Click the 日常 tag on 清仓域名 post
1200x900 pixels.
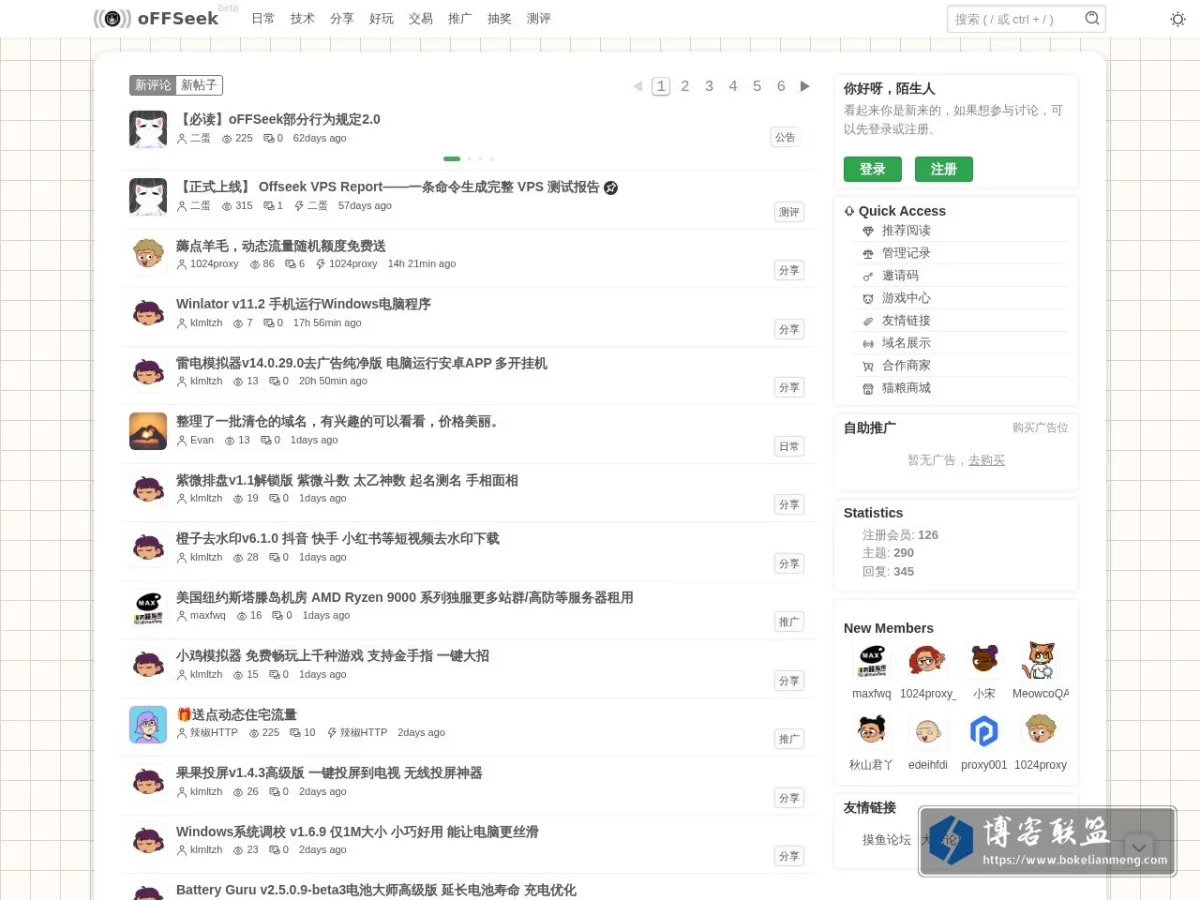(x=789, y=446)
